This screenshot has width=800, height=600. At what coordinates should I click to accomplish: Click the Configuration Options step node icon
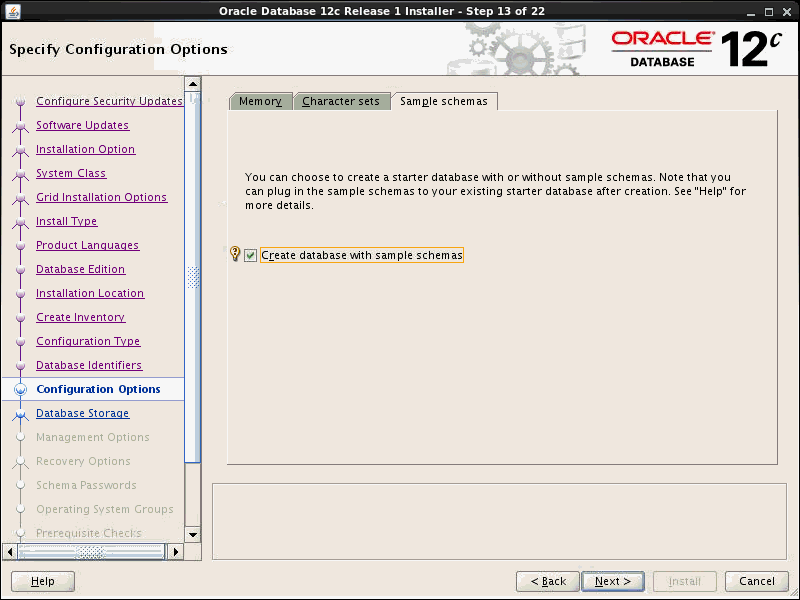[21, 389]
